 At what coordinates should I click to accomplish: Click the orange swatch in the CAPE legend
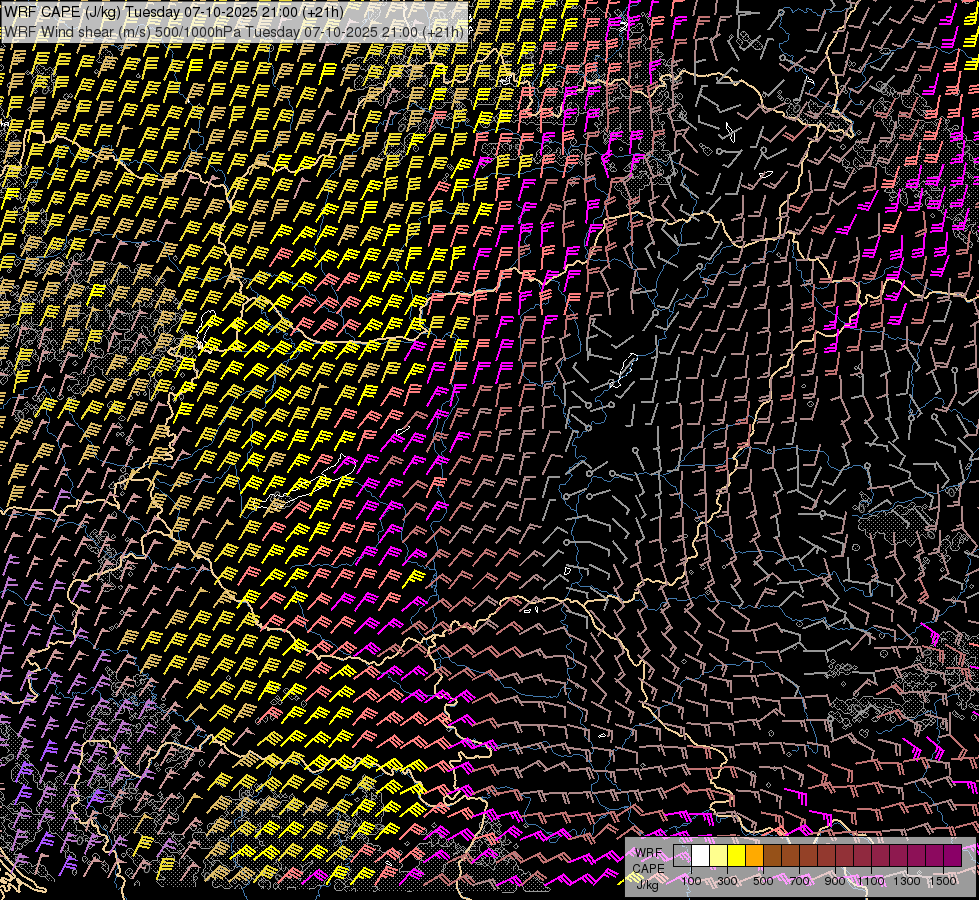pos(754,856)
